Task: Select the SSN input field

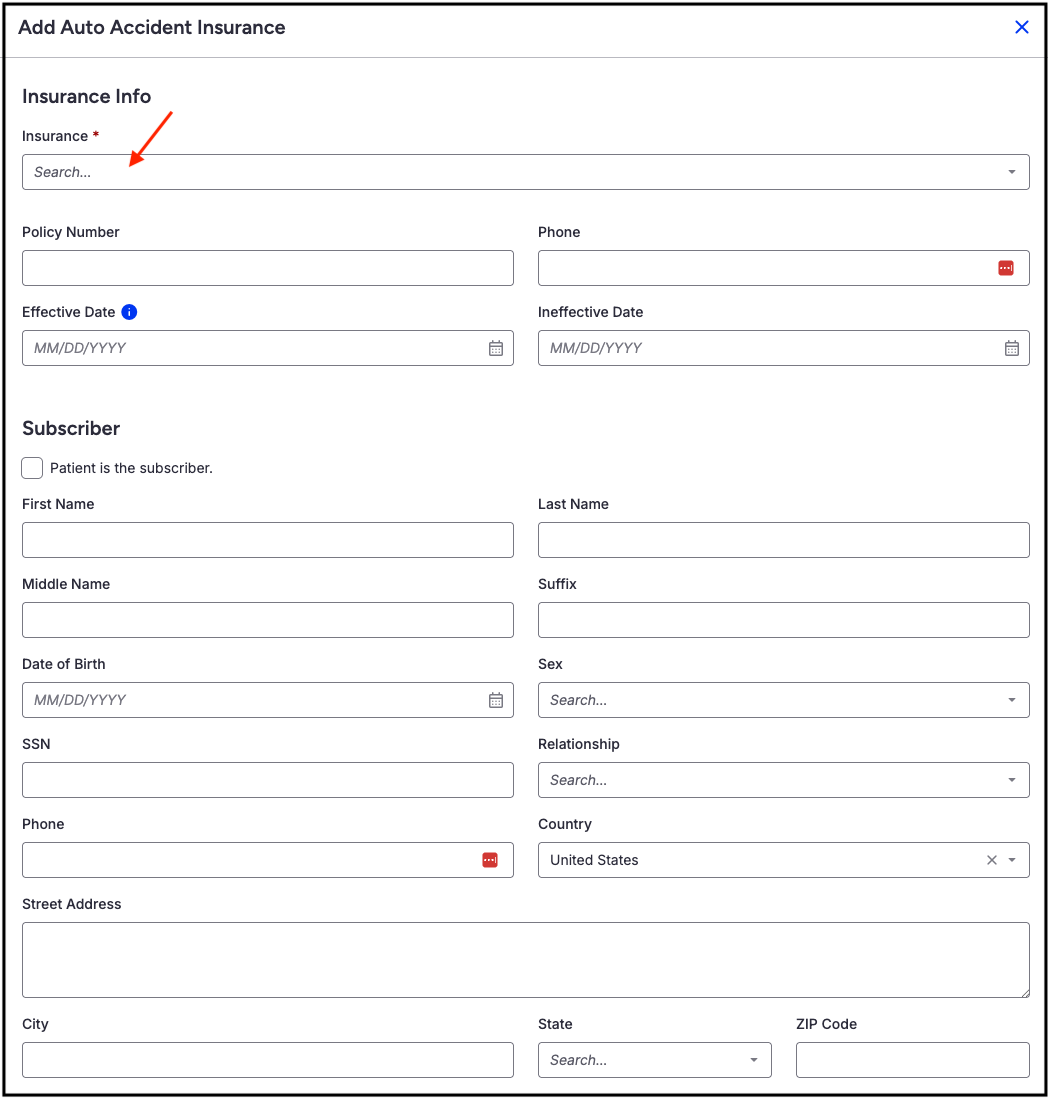Action: [268, 780]
